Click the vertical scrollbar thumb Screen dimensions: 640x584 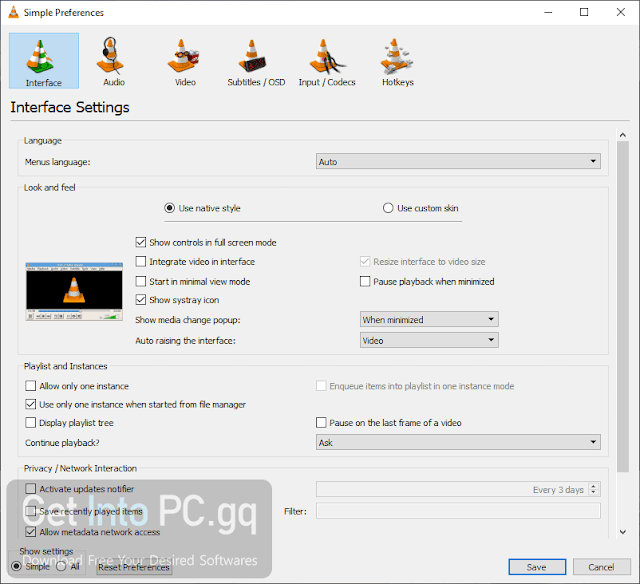(x=622, y=306)
